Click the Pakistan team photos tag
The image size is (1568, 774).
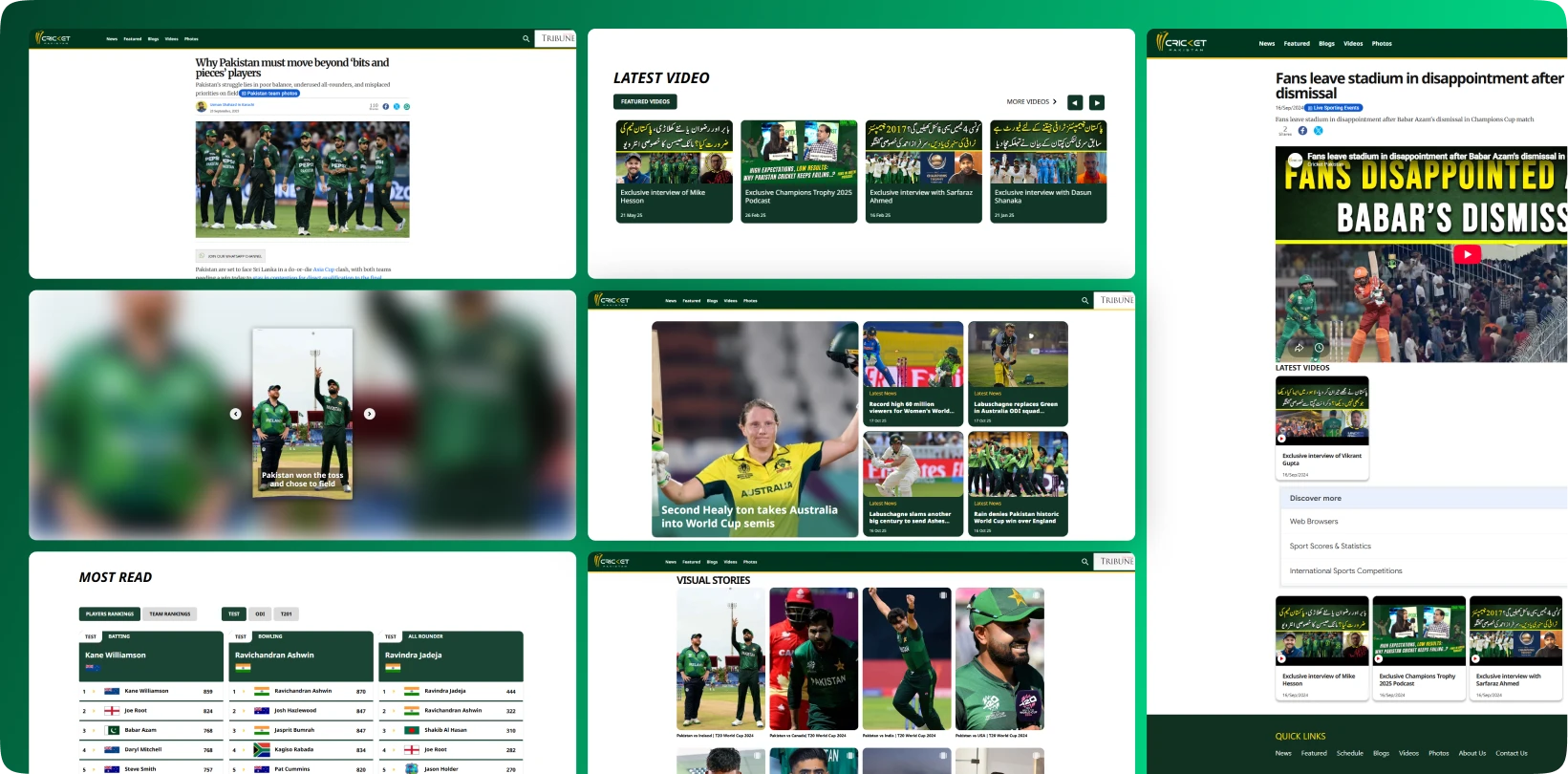point(269,94)
